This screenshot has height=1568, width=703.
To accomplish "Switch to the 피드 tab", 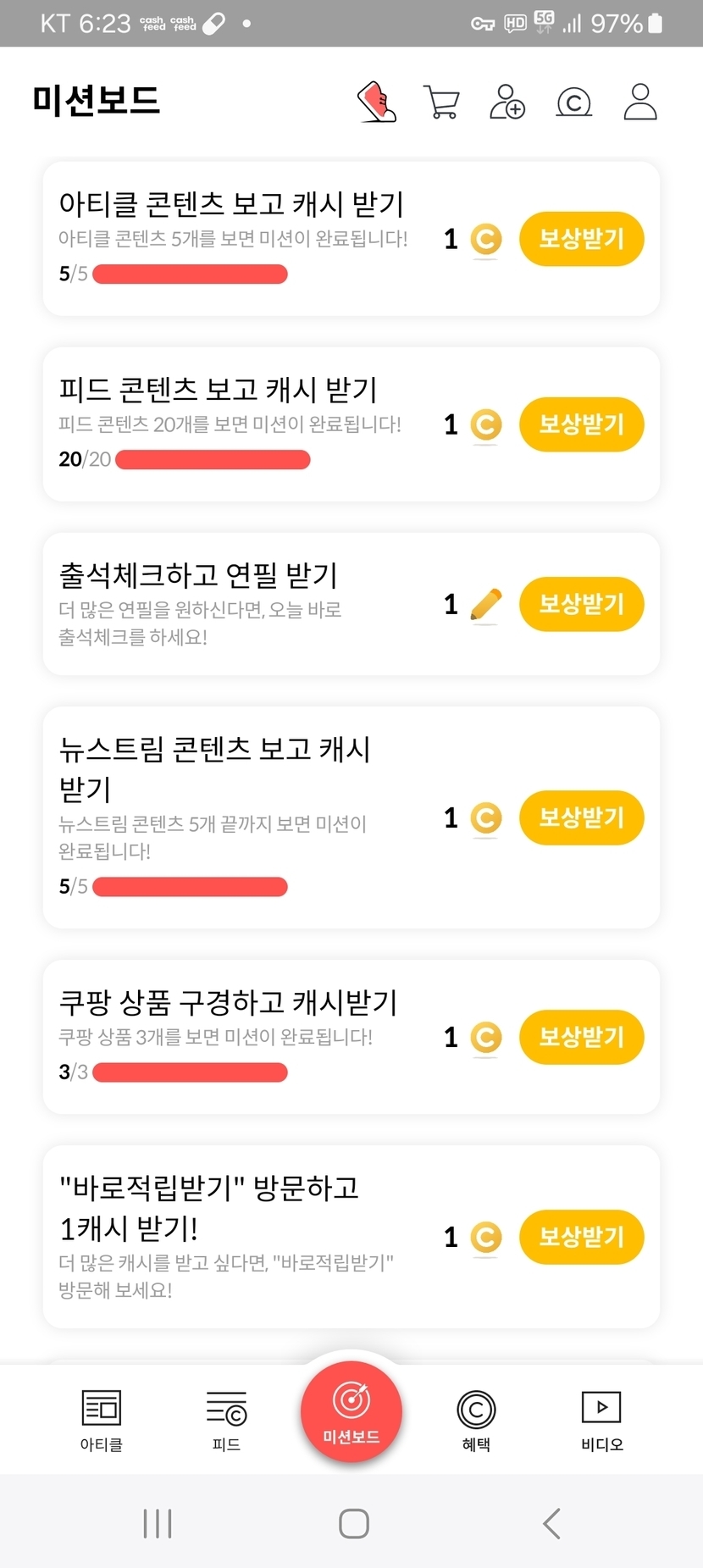I will coord(226,1421).
